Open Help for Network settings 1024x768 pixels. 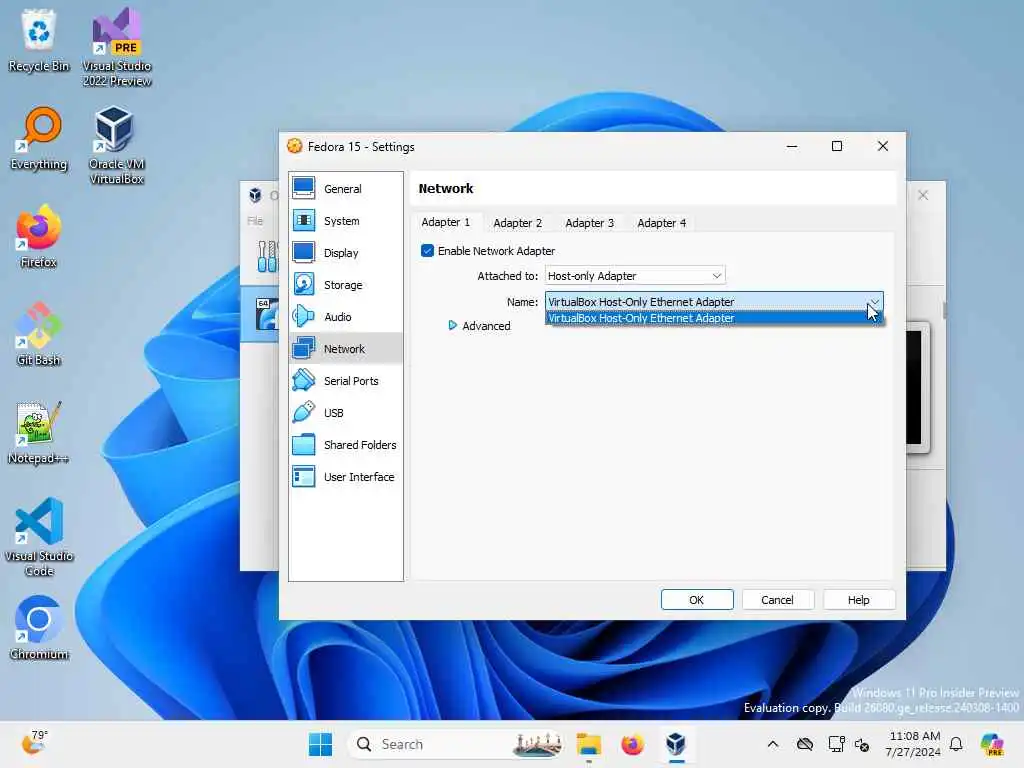click(x=858, y=600)
